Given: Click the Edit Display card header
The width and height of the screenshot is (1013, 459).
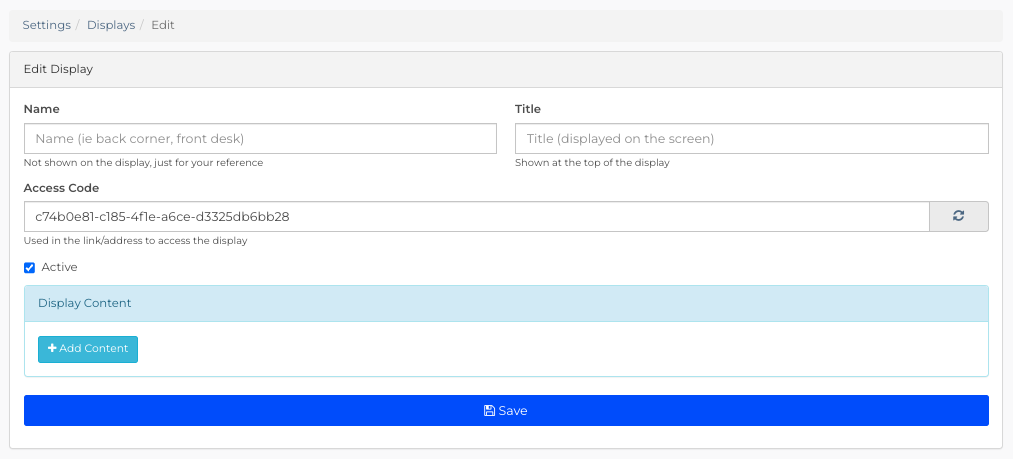Looking at the screenshot, I should coord(506,69).
